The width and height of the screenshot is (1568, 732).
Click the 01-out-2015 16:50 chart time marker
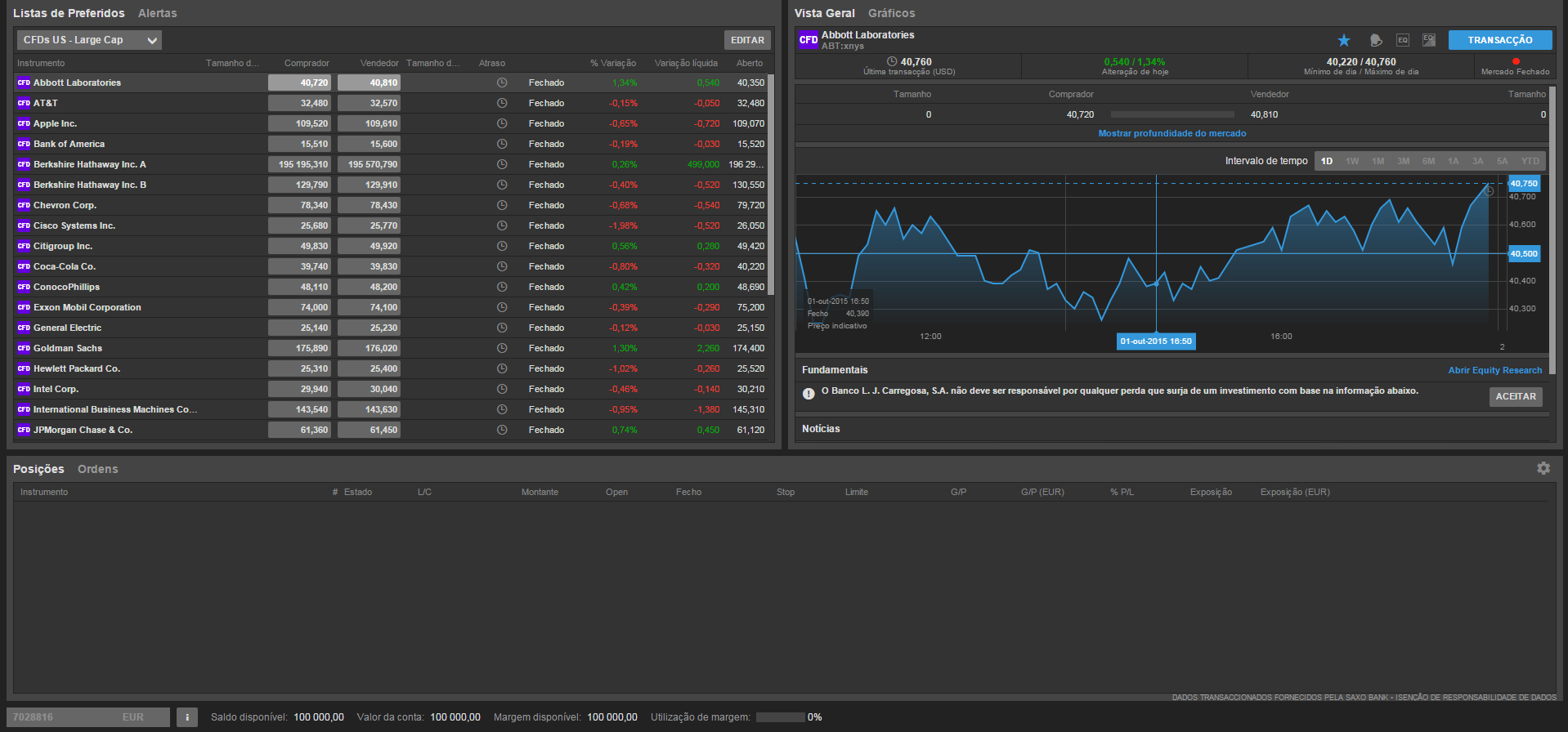click(x=1156, y=341)
